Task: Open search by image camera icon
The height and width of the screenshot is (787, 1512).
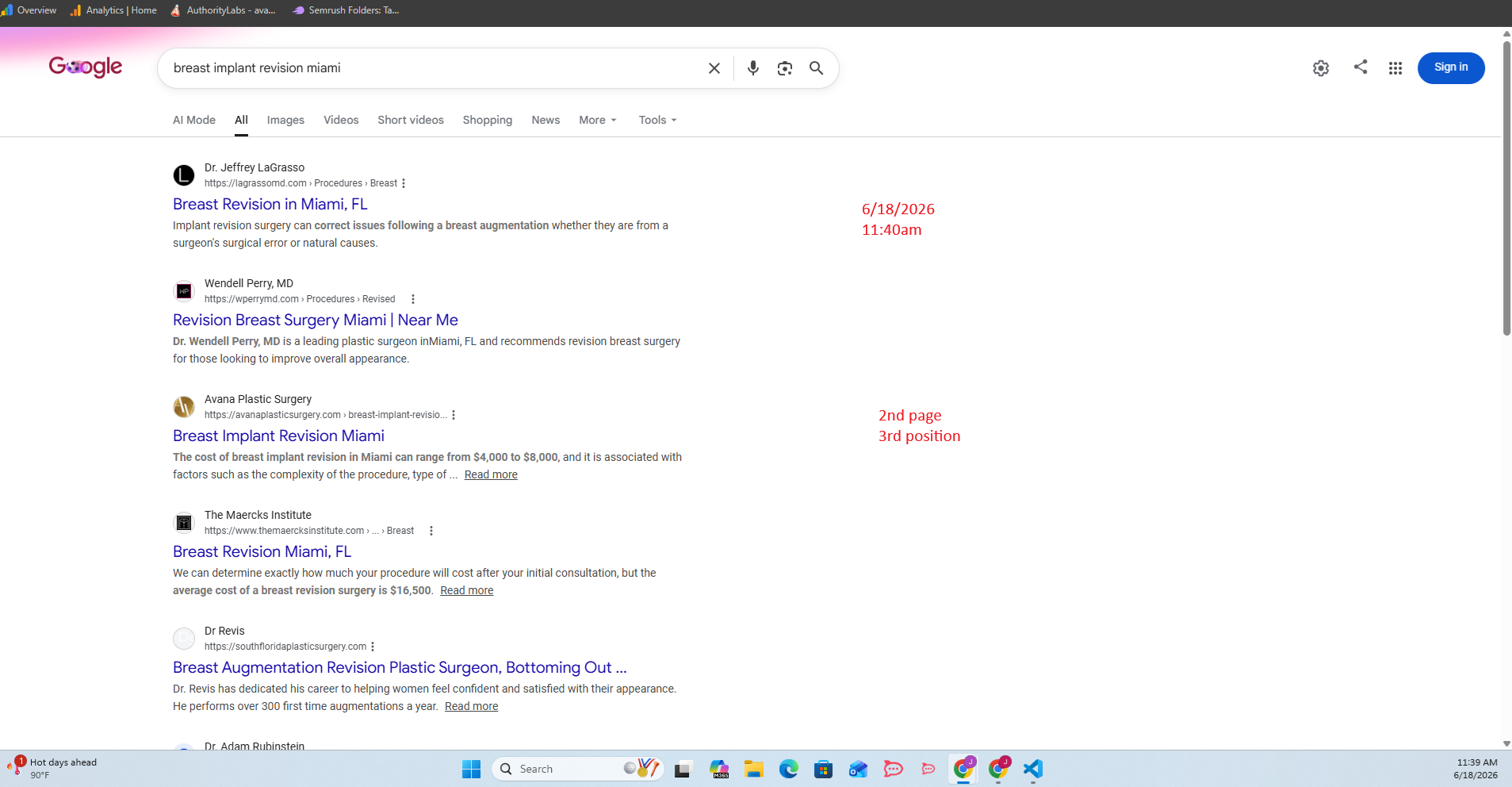Action: tap(785, 68)
